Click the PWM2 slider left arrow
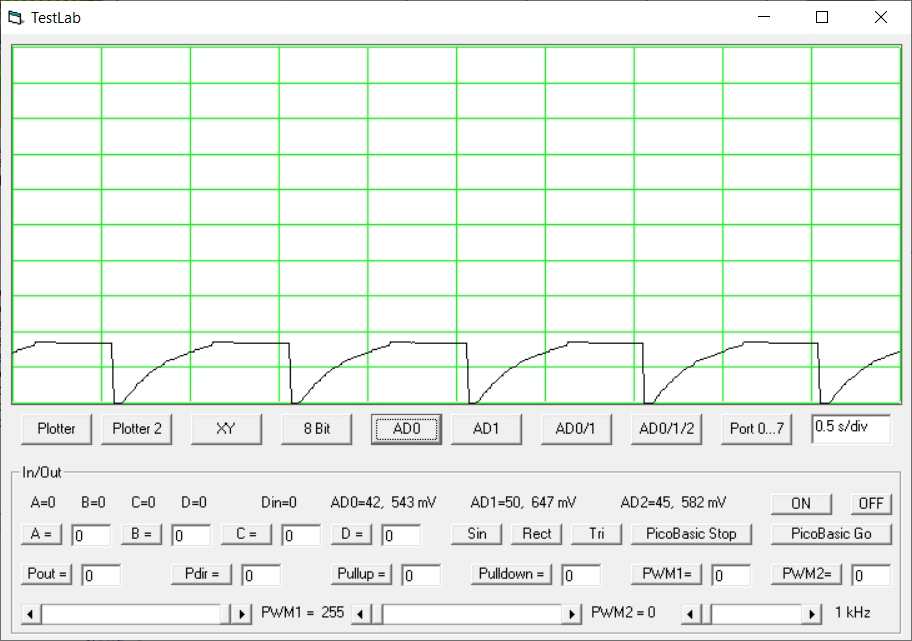Image resolution: width=912 pixels, height=641 pixels. click(x=362, y=613)
